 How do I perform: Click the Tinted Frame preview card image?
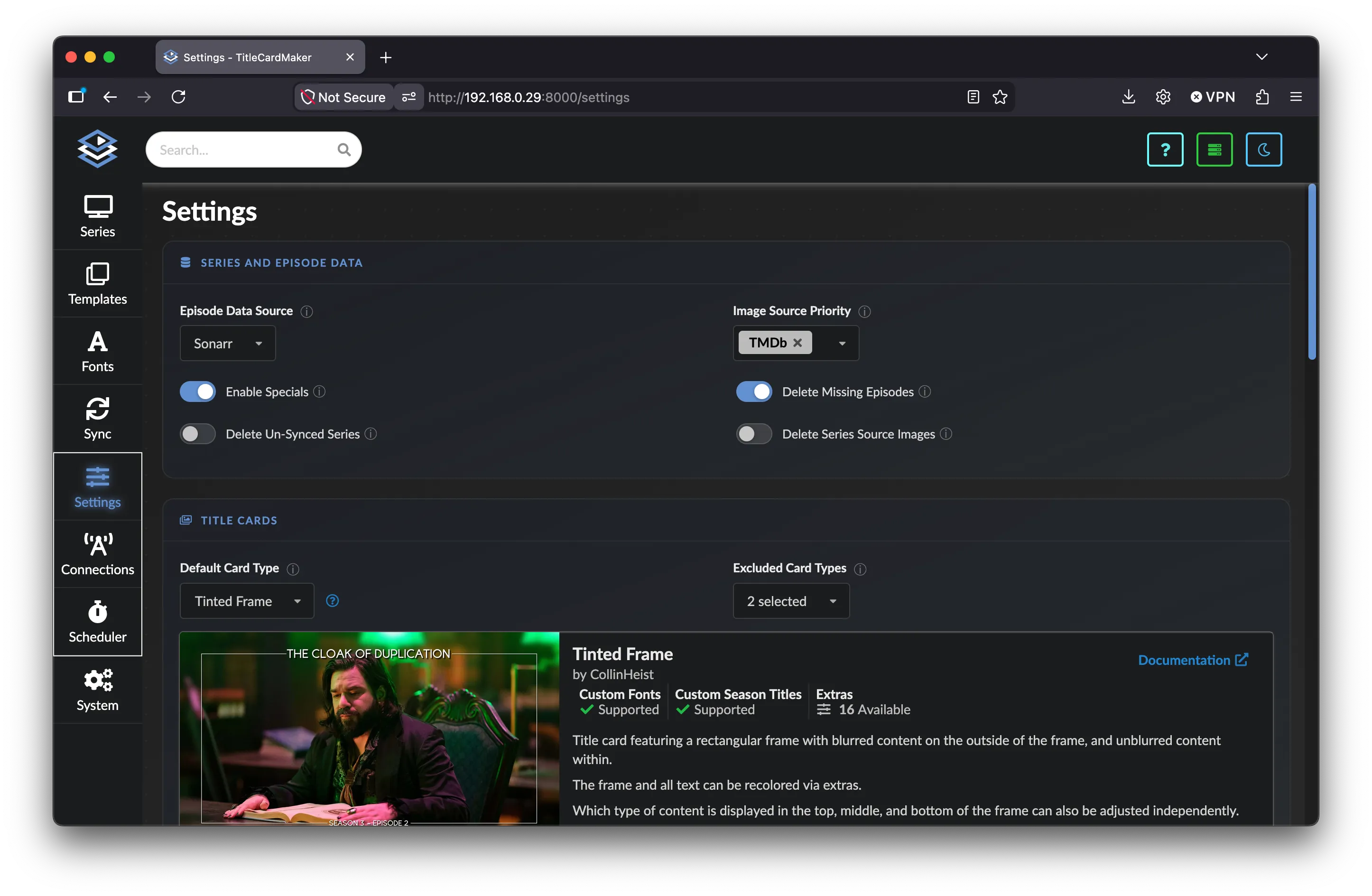369,729
